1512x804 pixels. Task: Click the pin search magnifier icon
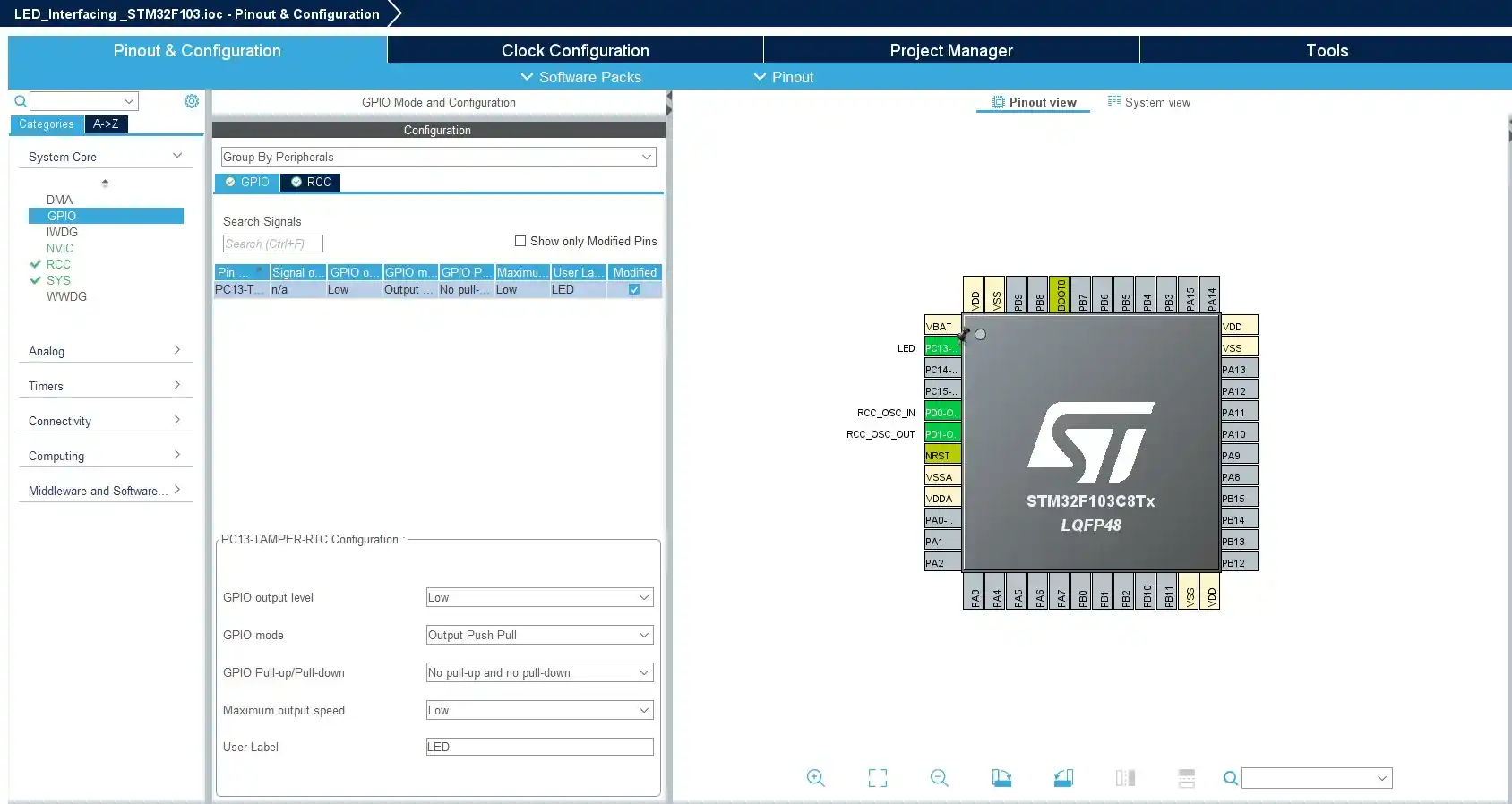click(x=1231, y=778)
